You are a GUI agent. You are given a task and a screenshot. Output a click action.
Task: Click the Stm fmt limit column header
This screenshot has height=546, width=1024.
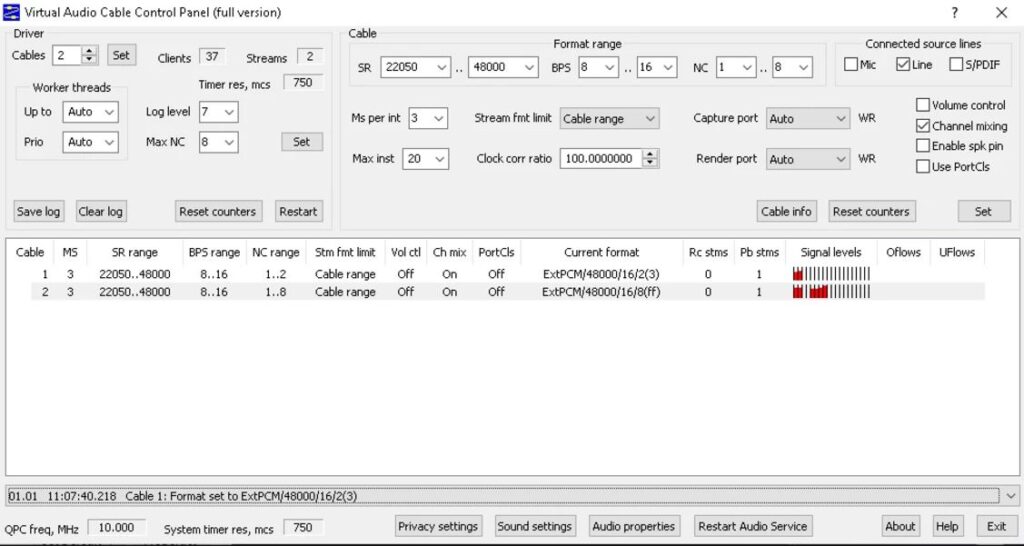[345, 252]
